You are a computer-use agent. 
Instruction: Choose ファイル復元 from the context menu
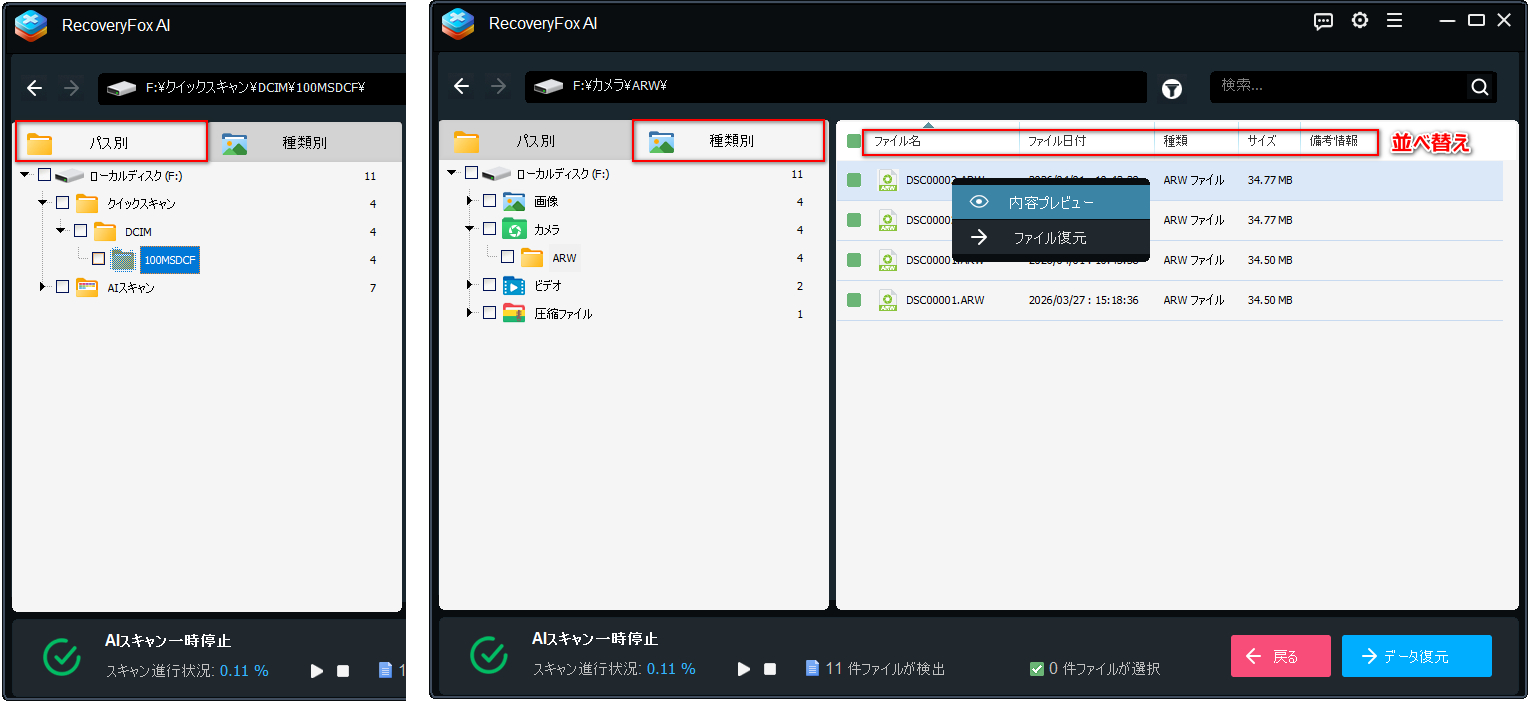1049,238
